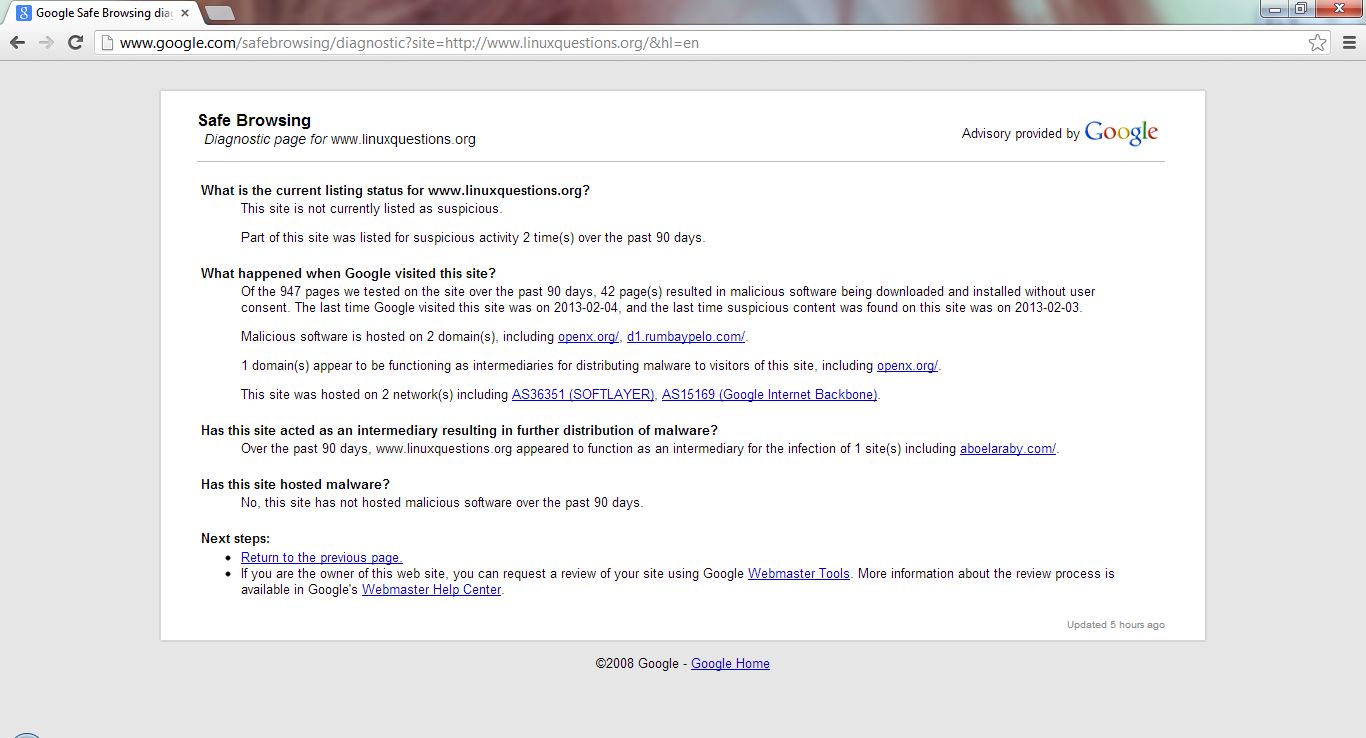Click the 'Updated 5 hours ago' text
The image size is (1366, 738).
1115,625
